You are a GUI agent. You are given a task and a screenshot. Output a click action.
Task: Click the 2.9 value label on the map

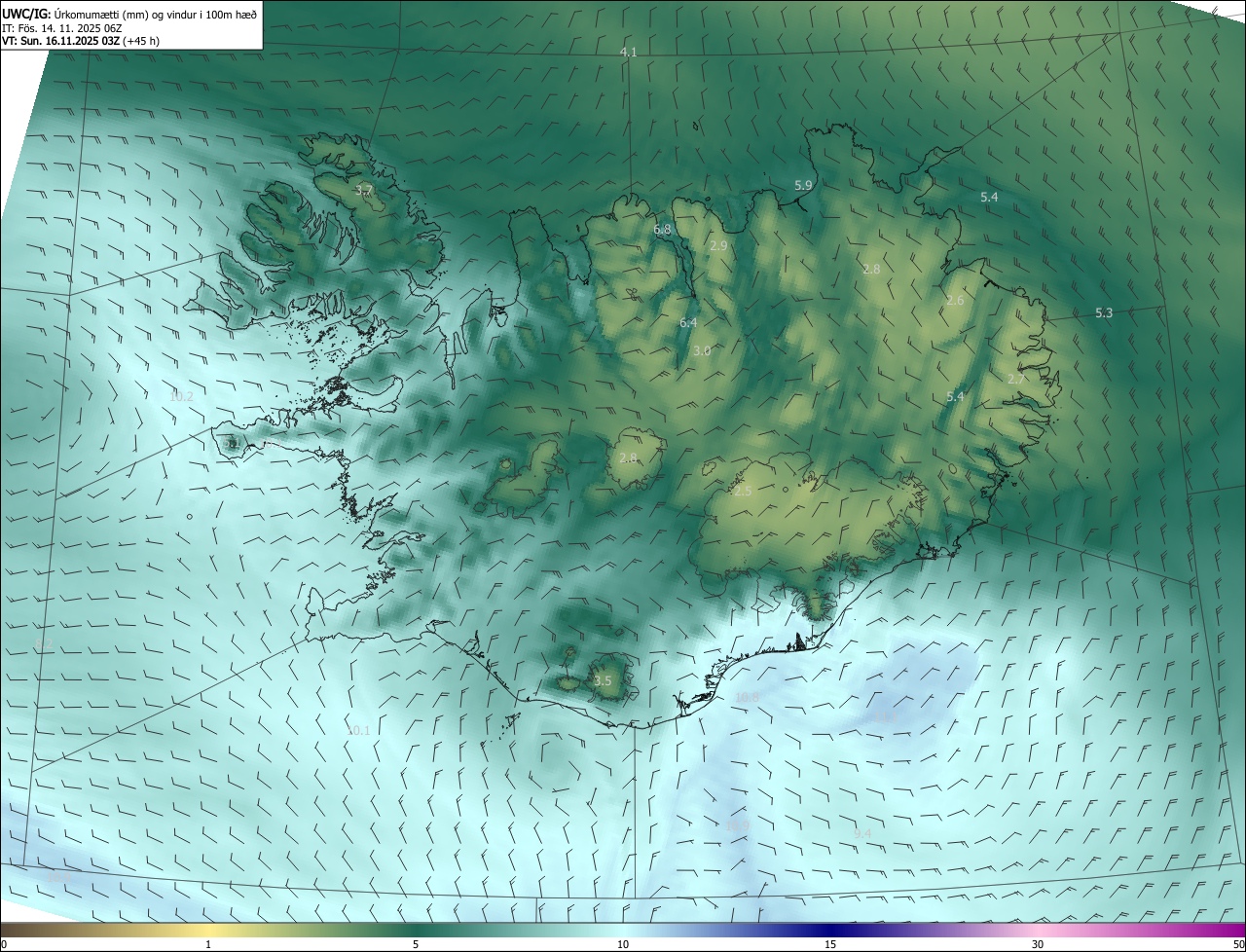718,245
